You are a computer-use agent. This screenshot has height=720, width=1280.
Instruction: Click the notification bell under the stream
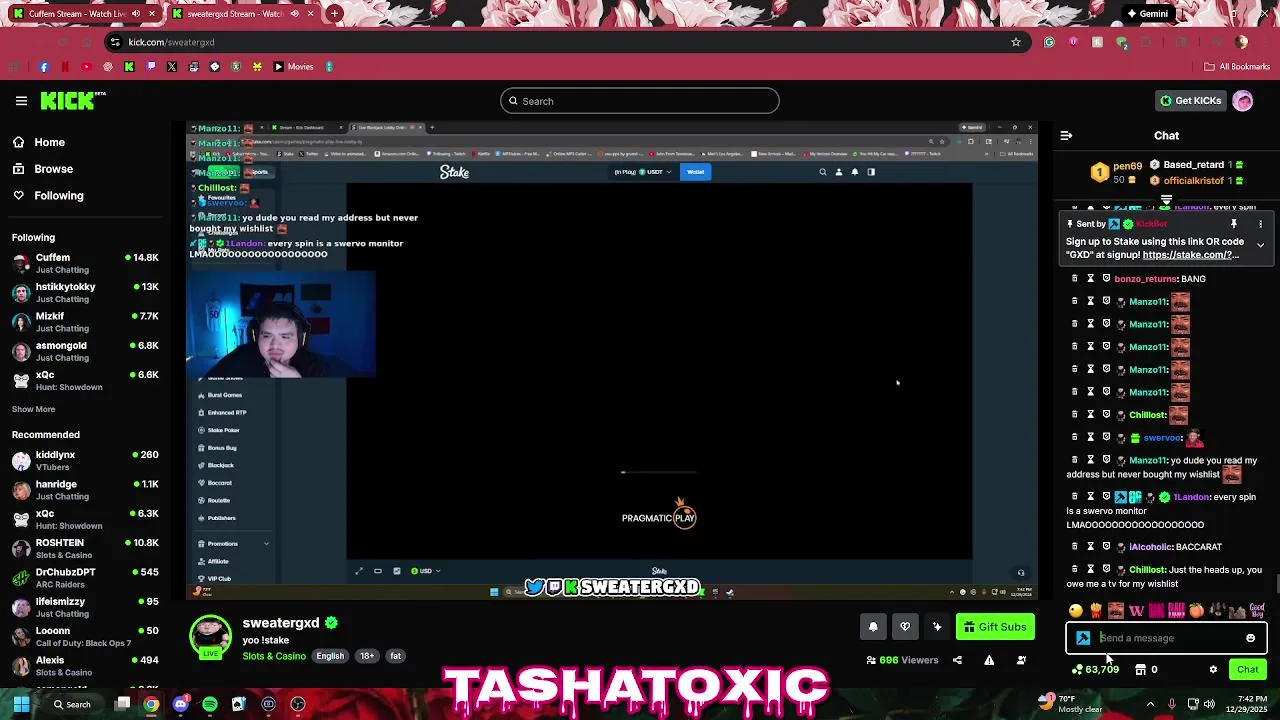[873, 627]
